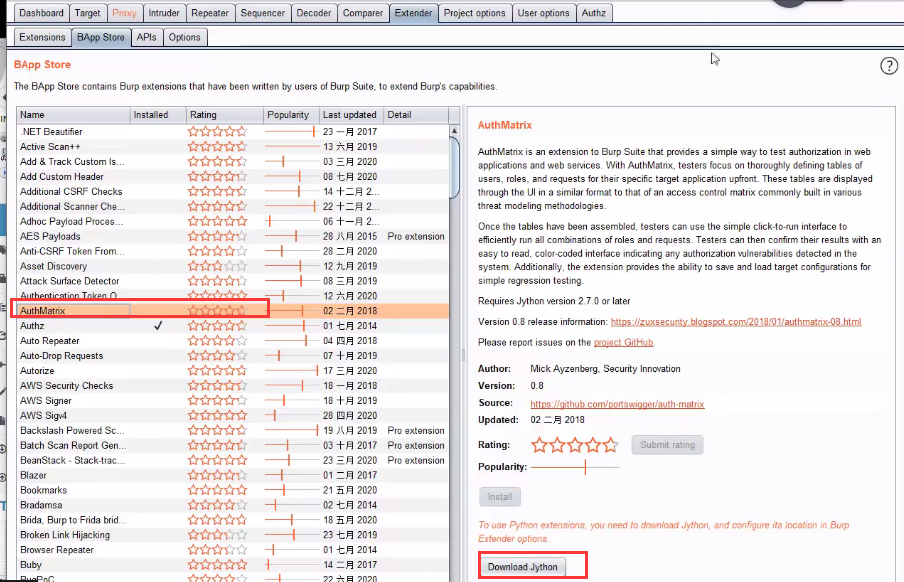Open the project GitHub link
The width and height of the screenshot is (904, 582).
coord(624,342)
